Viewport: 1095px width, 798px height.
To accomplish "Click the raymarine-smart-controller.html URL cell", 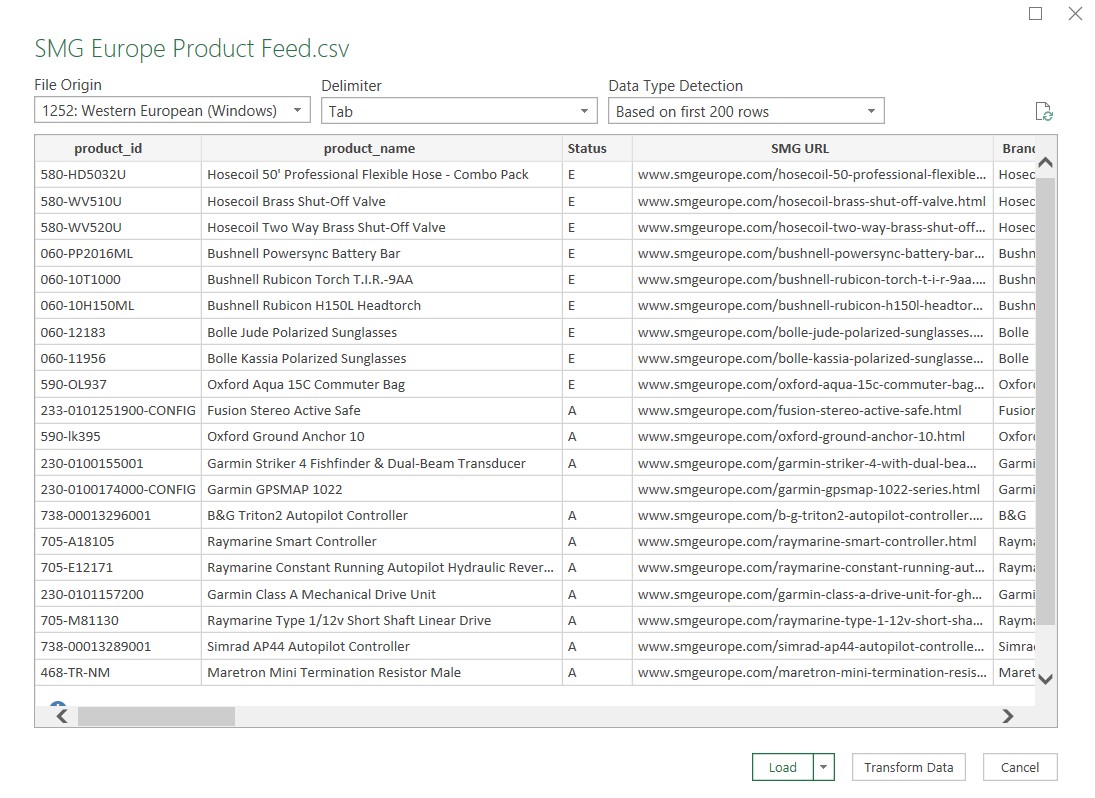I will 812,542.
